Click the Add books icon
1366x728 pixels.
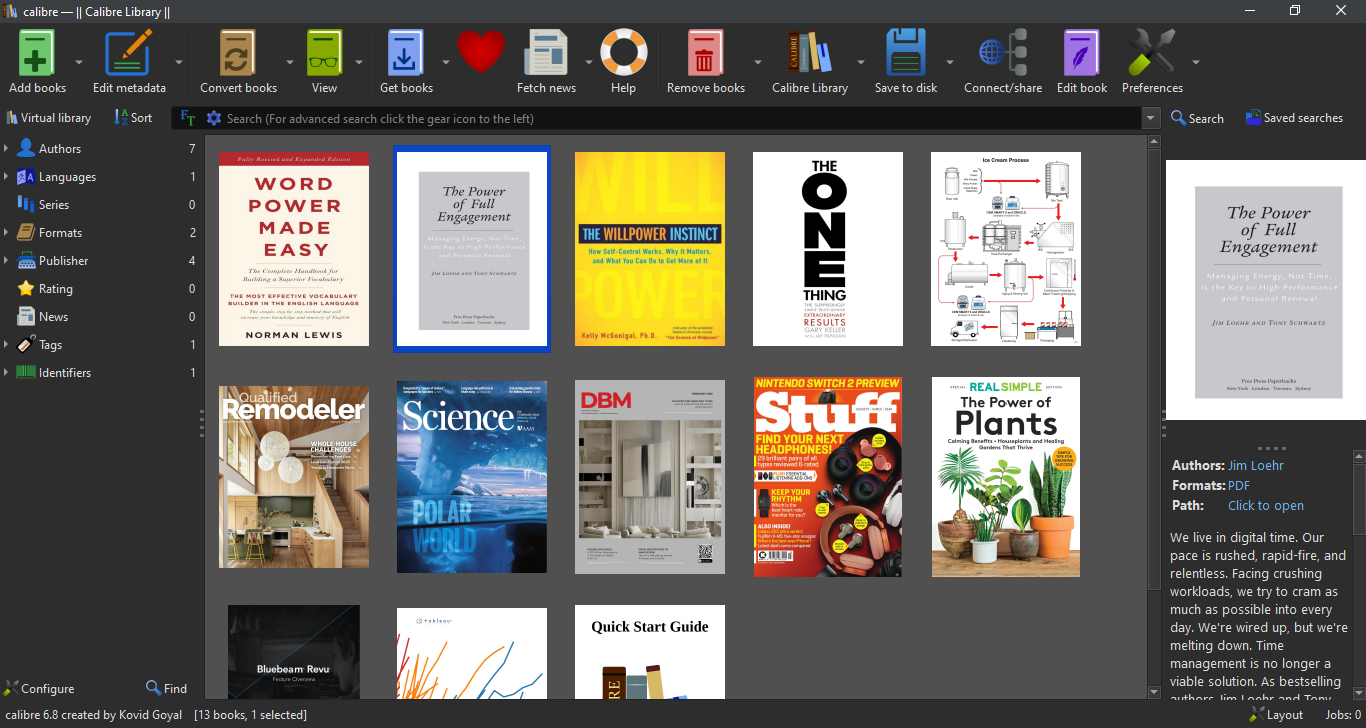tap(37, 51)
